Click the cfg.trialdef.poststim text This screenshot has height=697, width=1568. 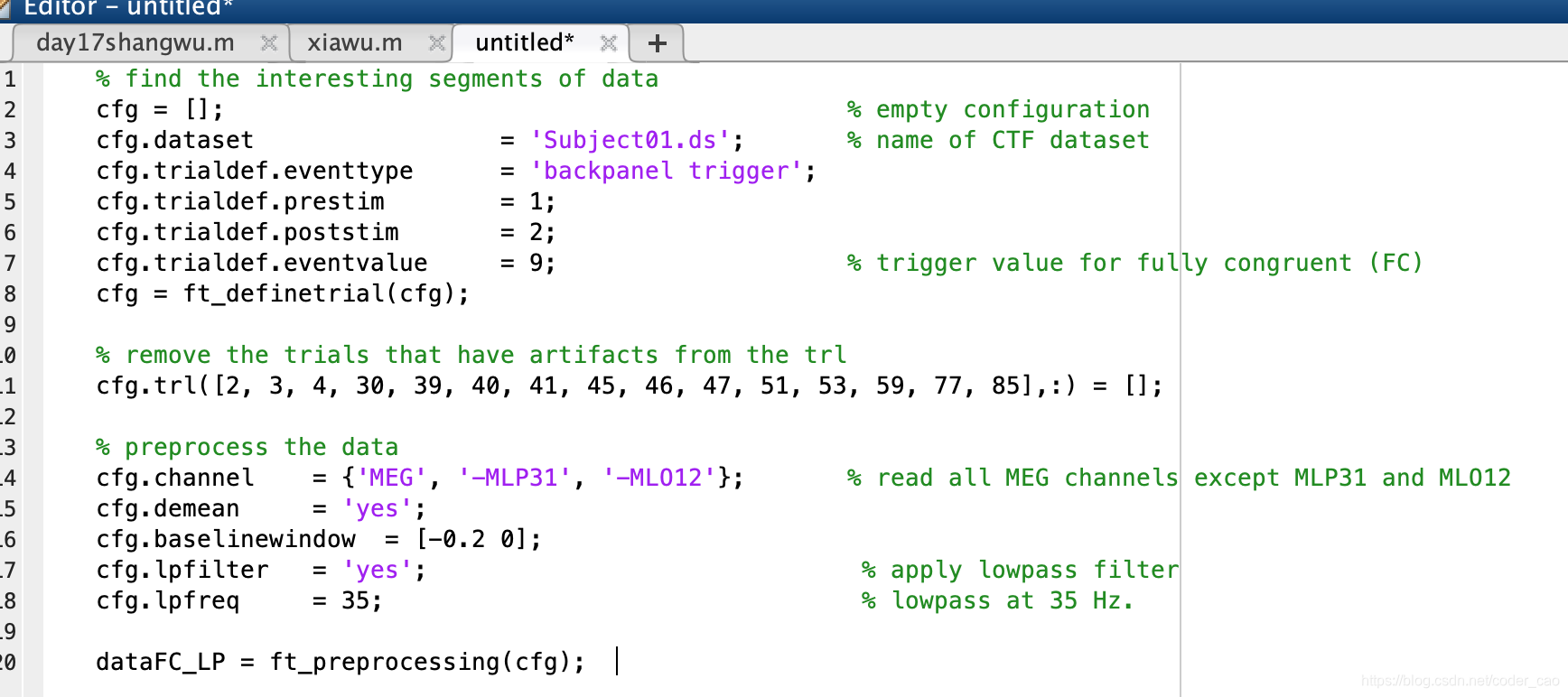click(247, 232)
